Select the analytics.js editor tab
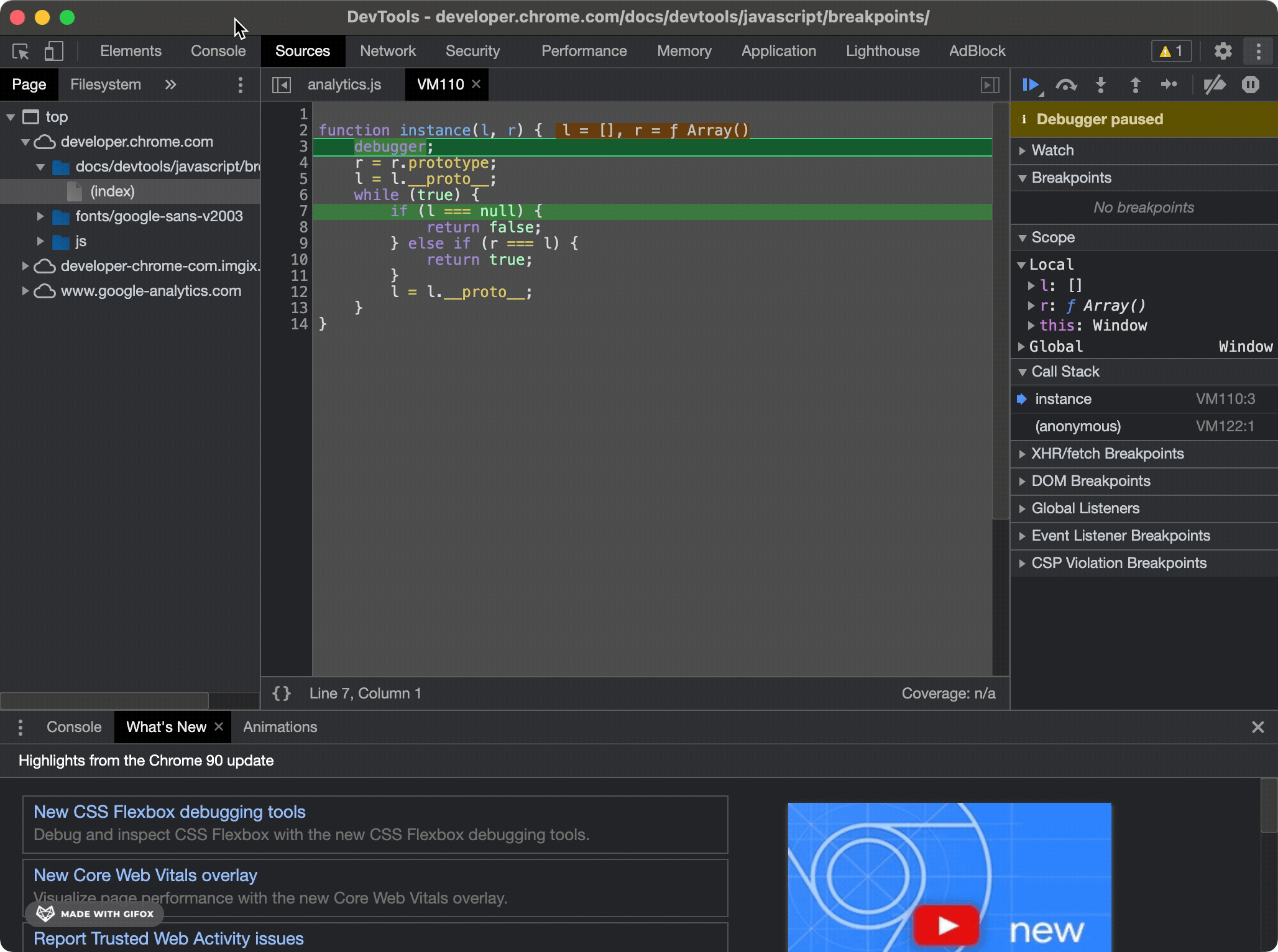Viewport: 1278px width, 952px height. pyautogui.click(x=344, y=85)
